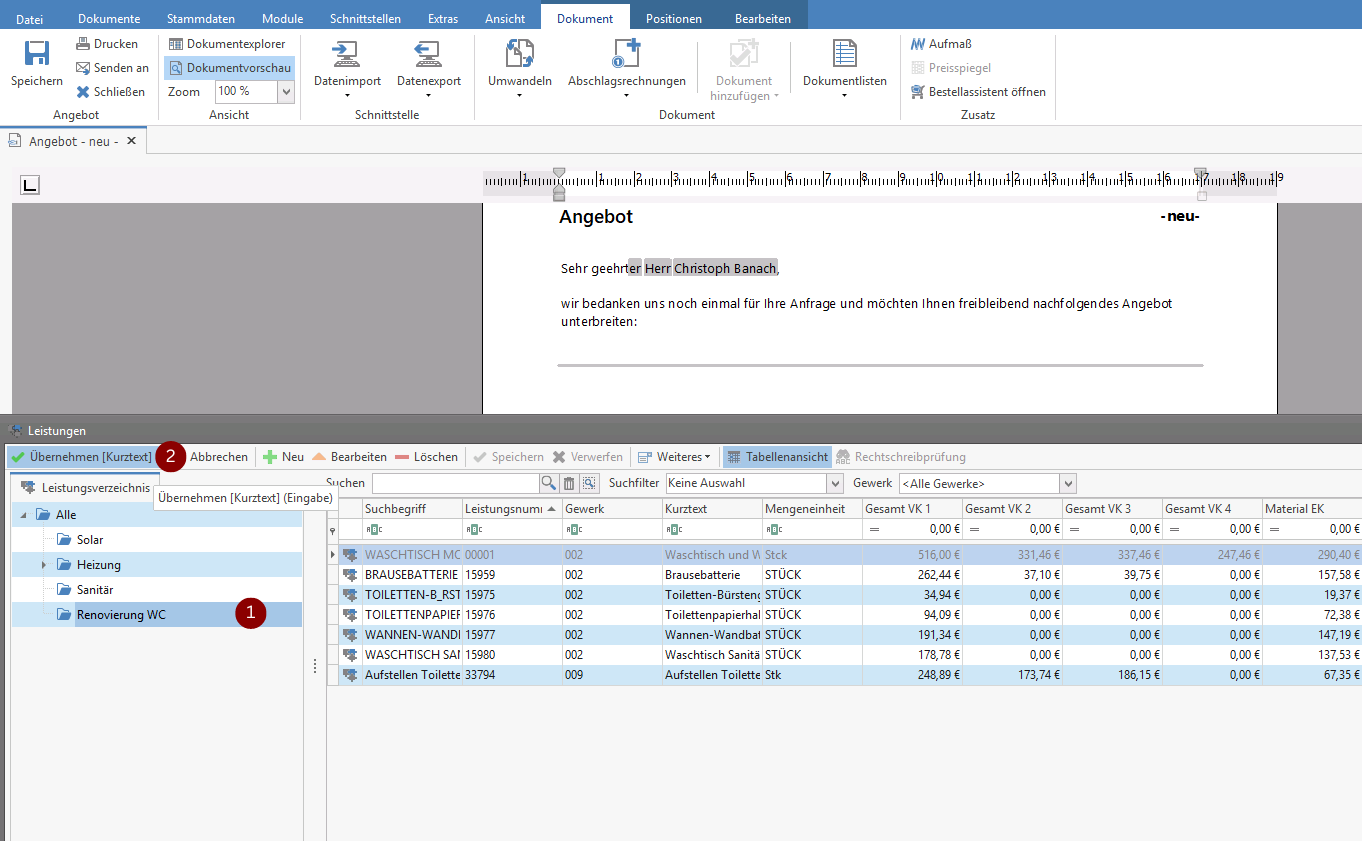
Task: Toggle the Tabellenansicht view
Action: [778, 457]
